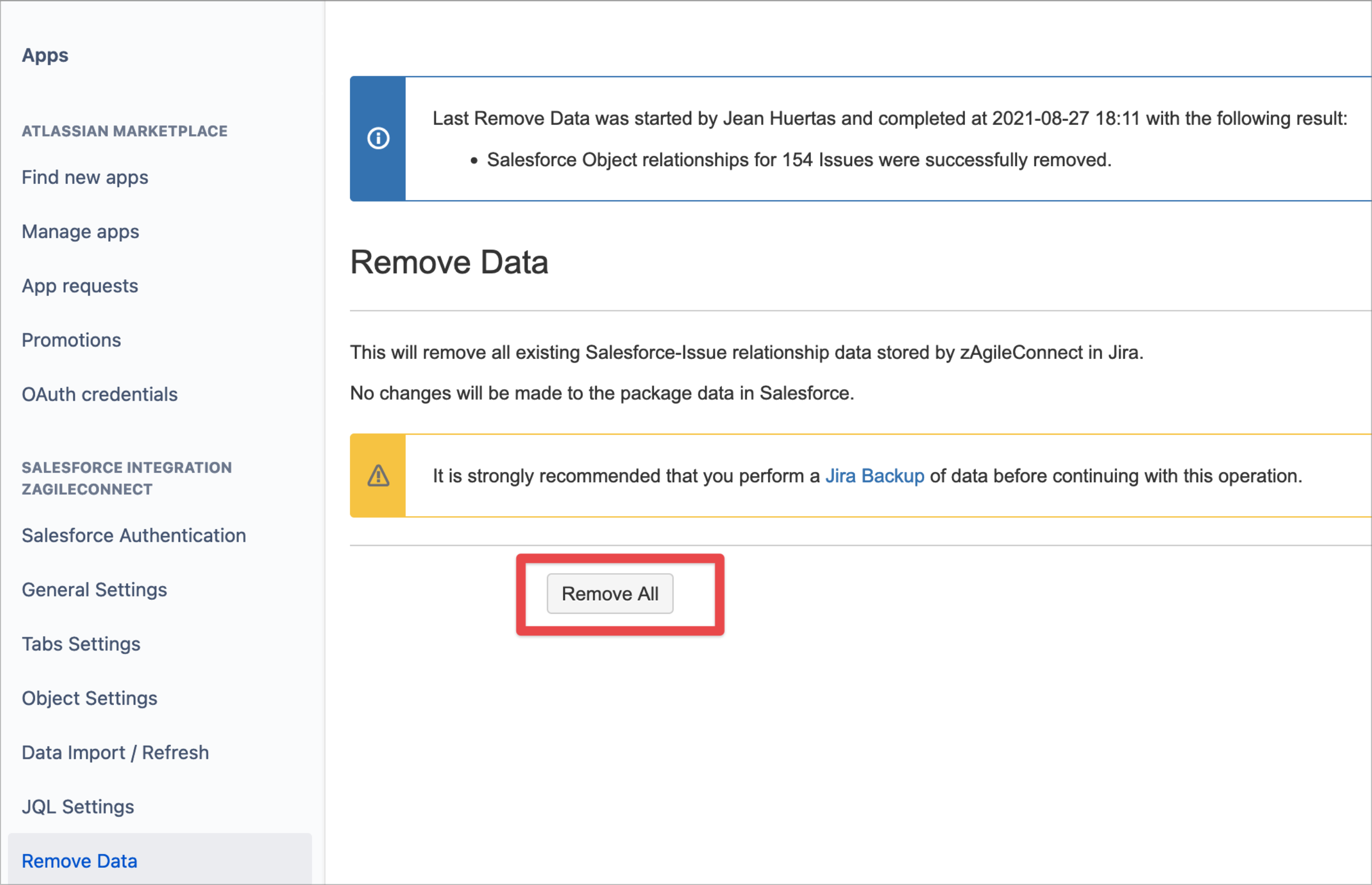Open Find new apps in sidebar

(85, 178)
